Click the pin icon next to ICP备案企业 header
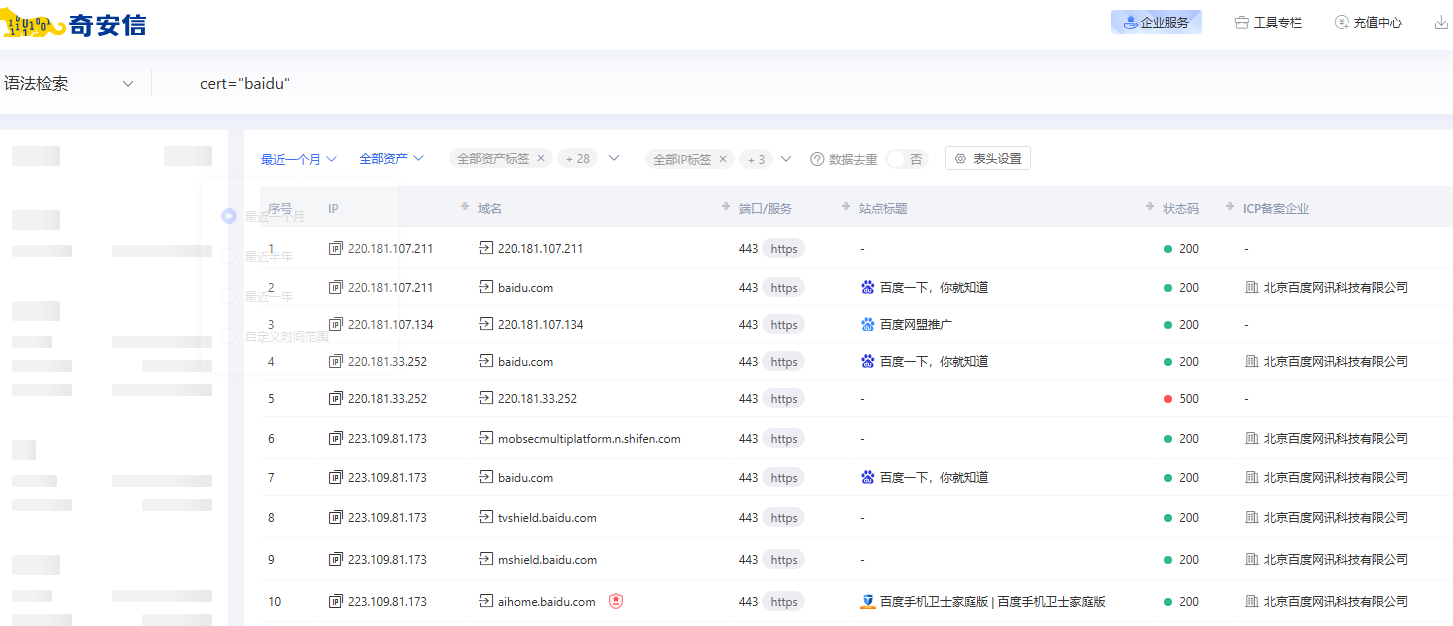 click(x=1230, y=207)
